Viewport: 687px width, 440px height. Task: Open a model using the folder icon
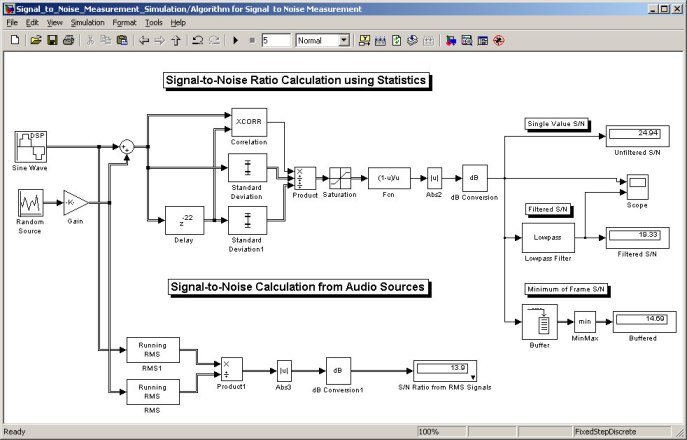click(35, 40)
